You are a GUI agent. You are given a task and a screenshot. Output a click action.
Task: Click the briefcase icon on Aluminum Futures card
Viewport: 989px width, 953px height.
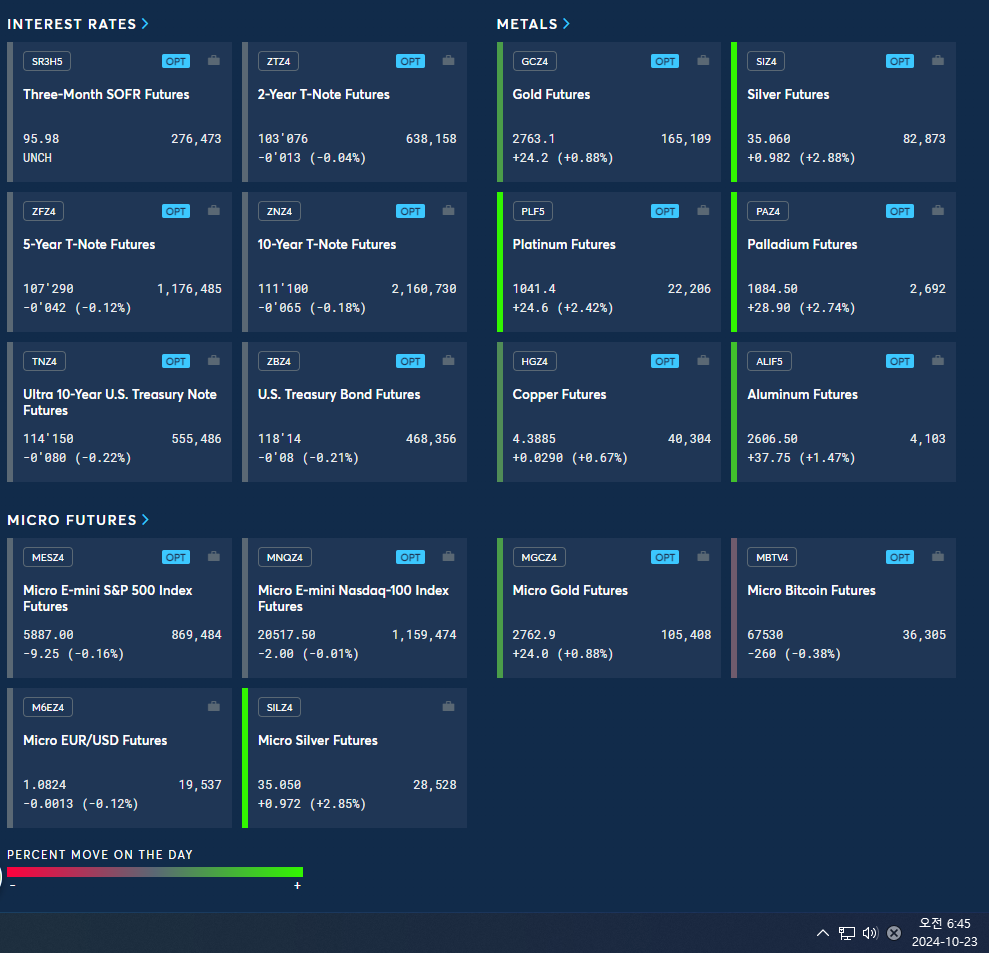938,361
